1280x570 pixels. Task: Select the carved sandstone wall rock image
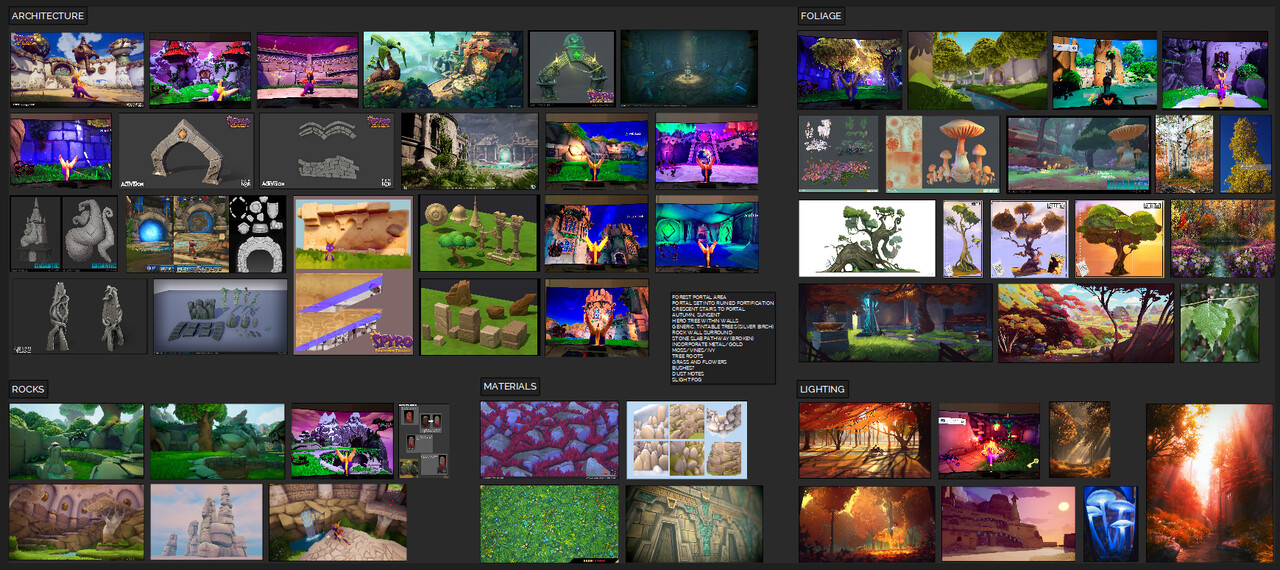coord(77,523)
